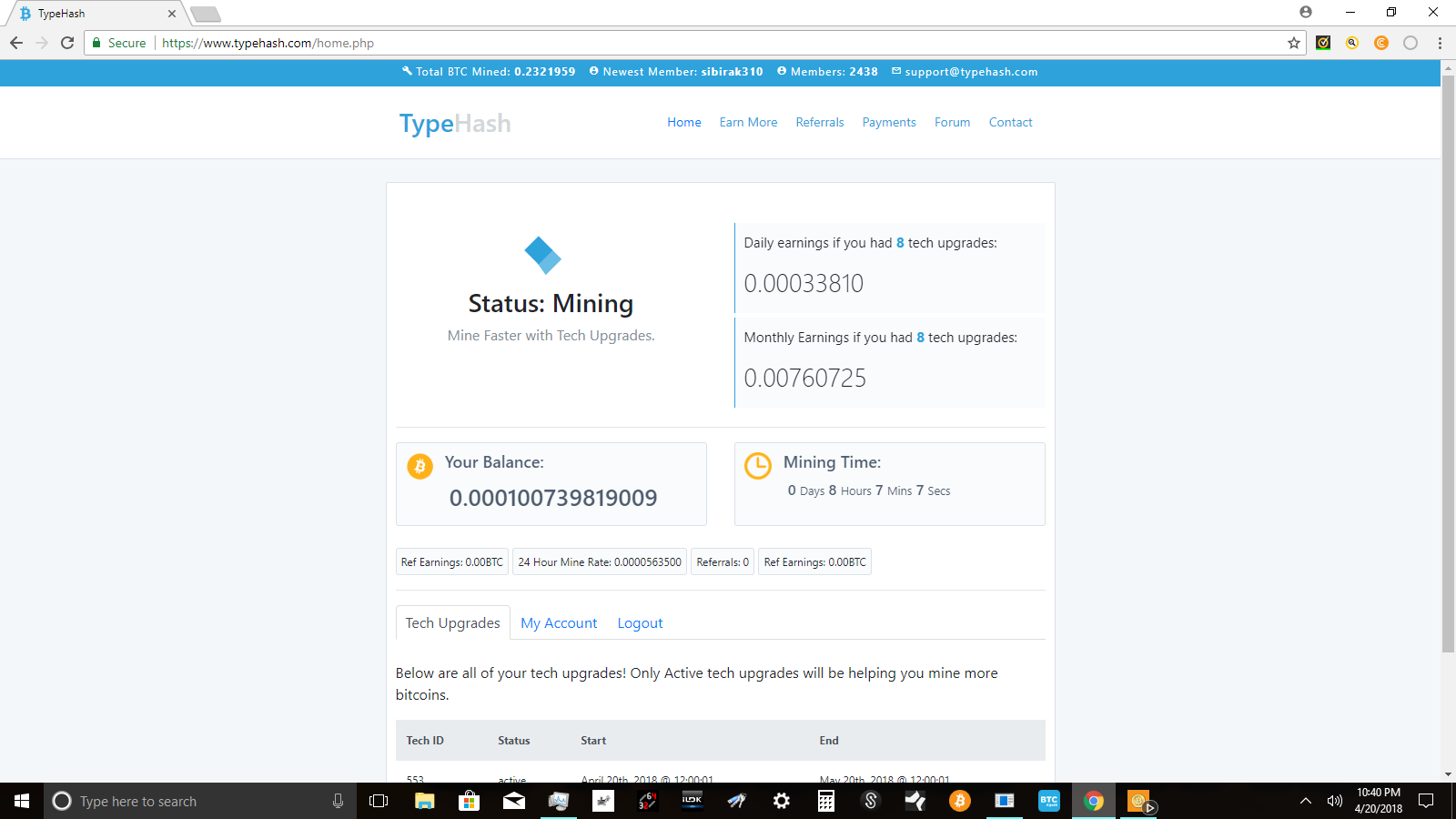Image resolution: width=1456 pixels, height=819 pixels.
Task: Open the blue BTC app in taskbar
Action: click(1049, 801)
